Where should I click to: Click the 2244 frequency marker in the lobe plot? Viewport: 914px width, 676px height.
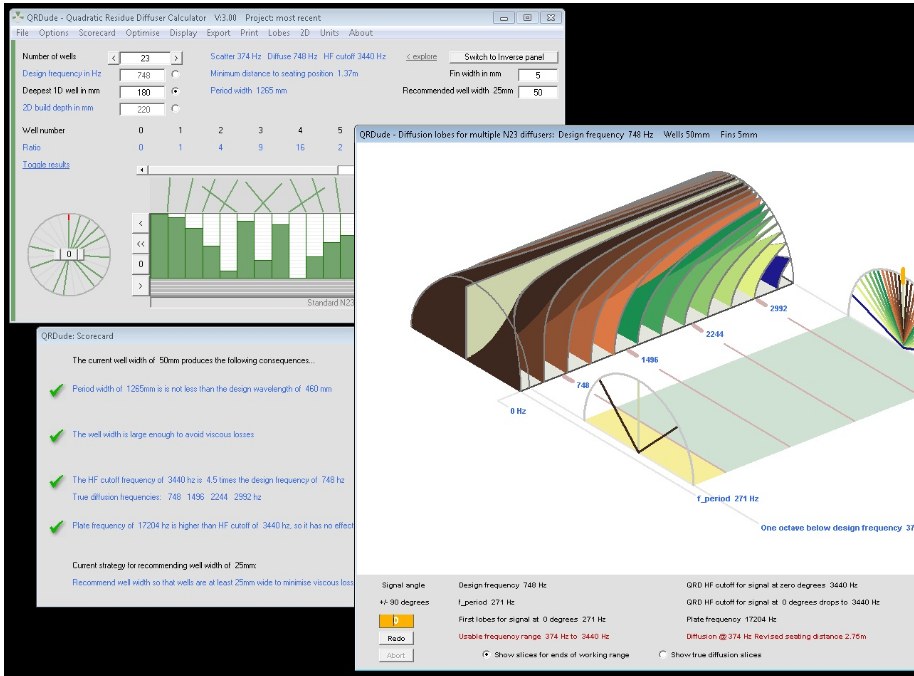(x=715, y=334)
